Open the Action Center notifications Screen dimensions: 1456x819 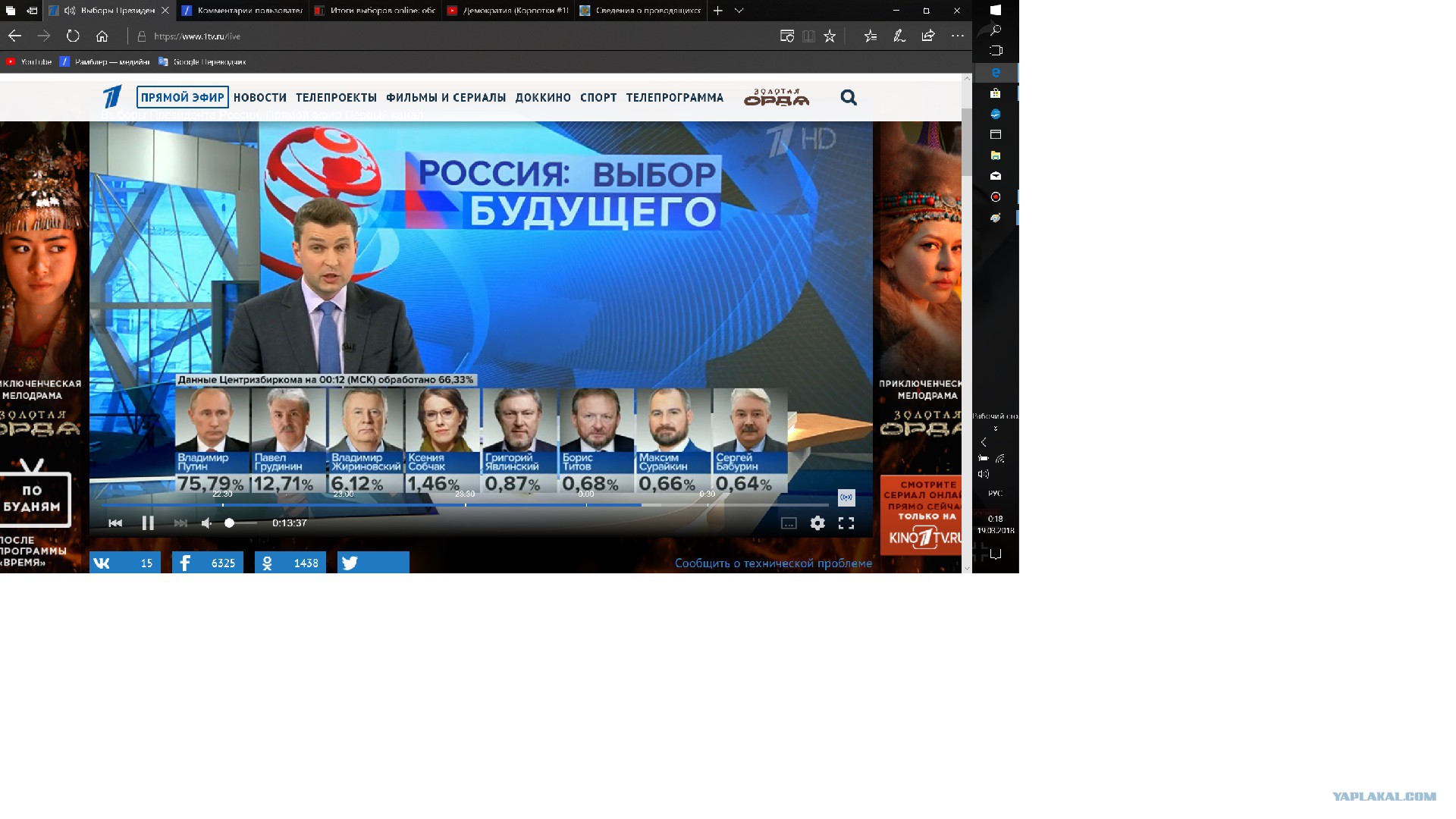[996, 554]
